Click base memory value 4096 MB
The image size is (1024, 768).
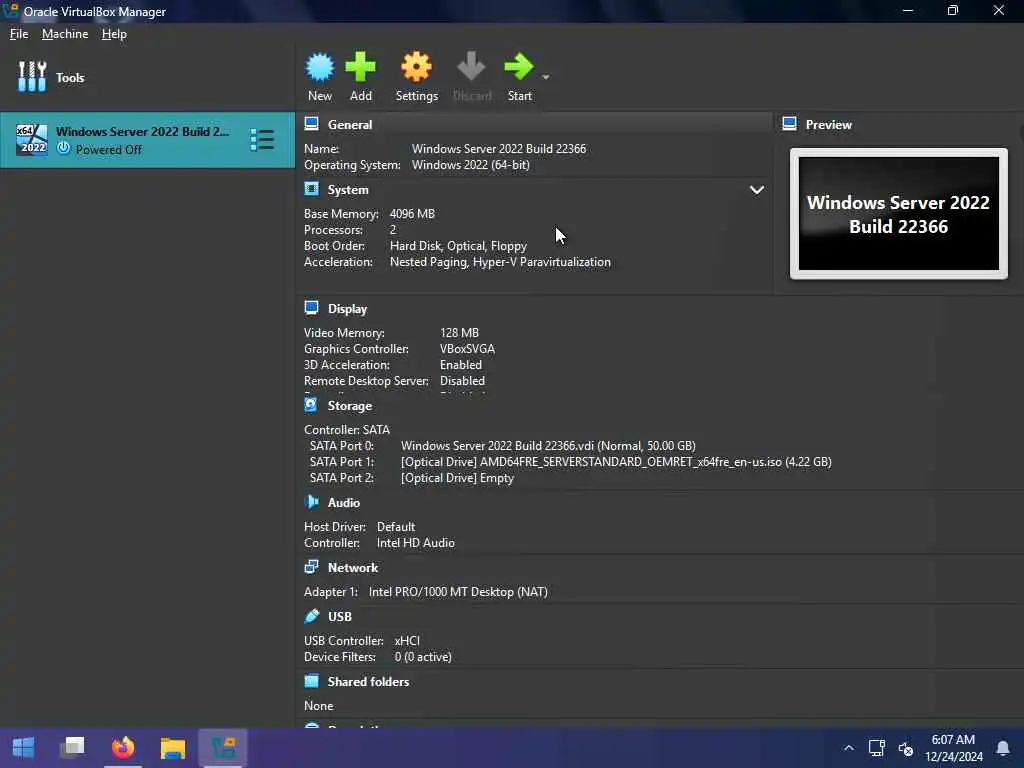(x=412, y=214)
